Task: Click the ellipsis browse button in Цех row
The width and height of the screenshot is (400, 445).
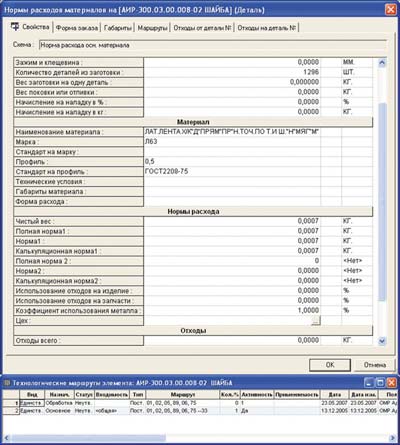Action: click(x=316, y=320)
